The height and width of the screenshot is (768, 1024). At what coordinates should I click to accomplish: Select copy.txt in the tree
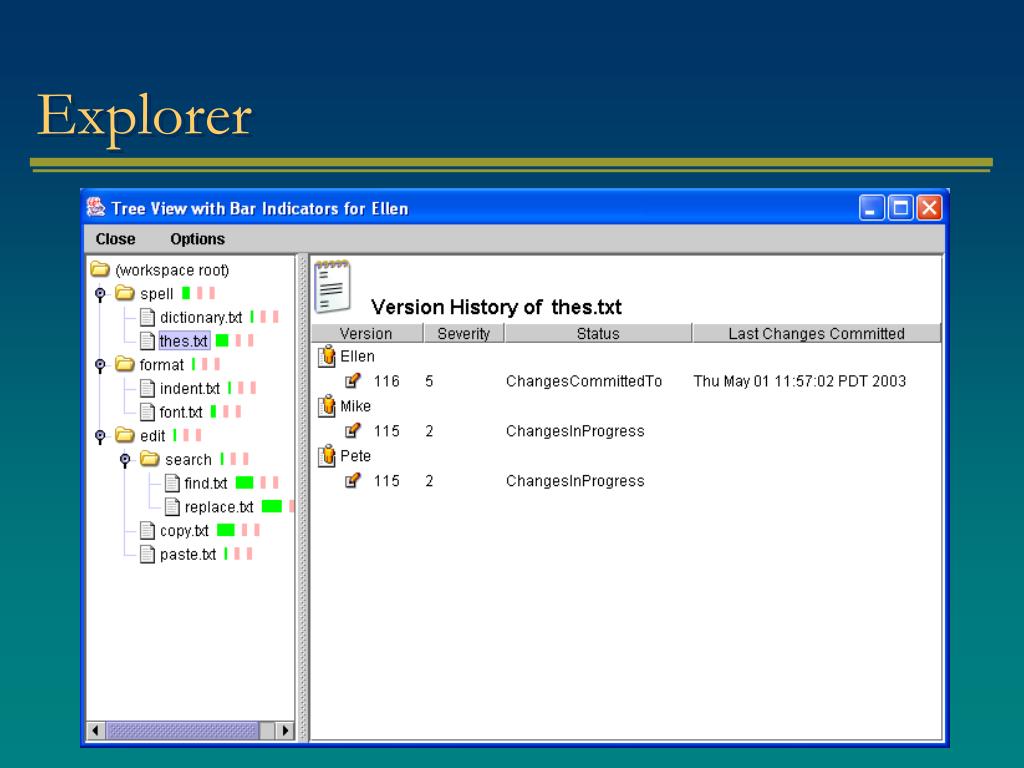pyautogui.click(x=184, y=531)
